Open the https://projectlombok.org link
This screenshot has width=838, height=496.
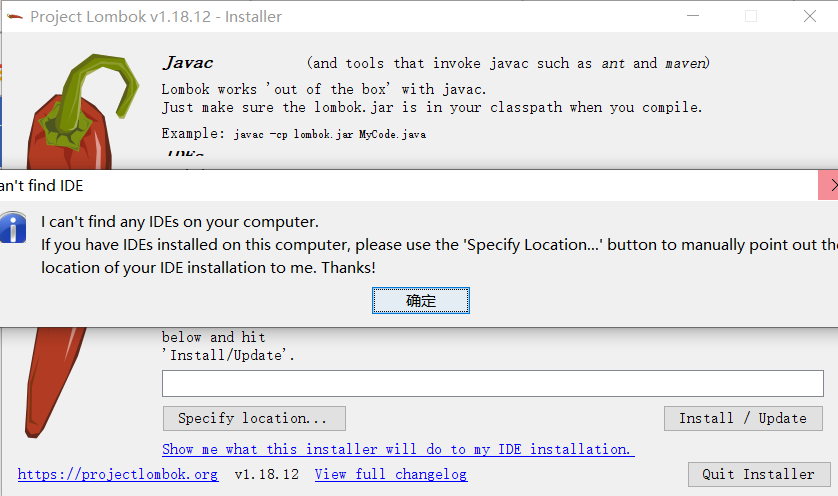click(x=118, y=474)
